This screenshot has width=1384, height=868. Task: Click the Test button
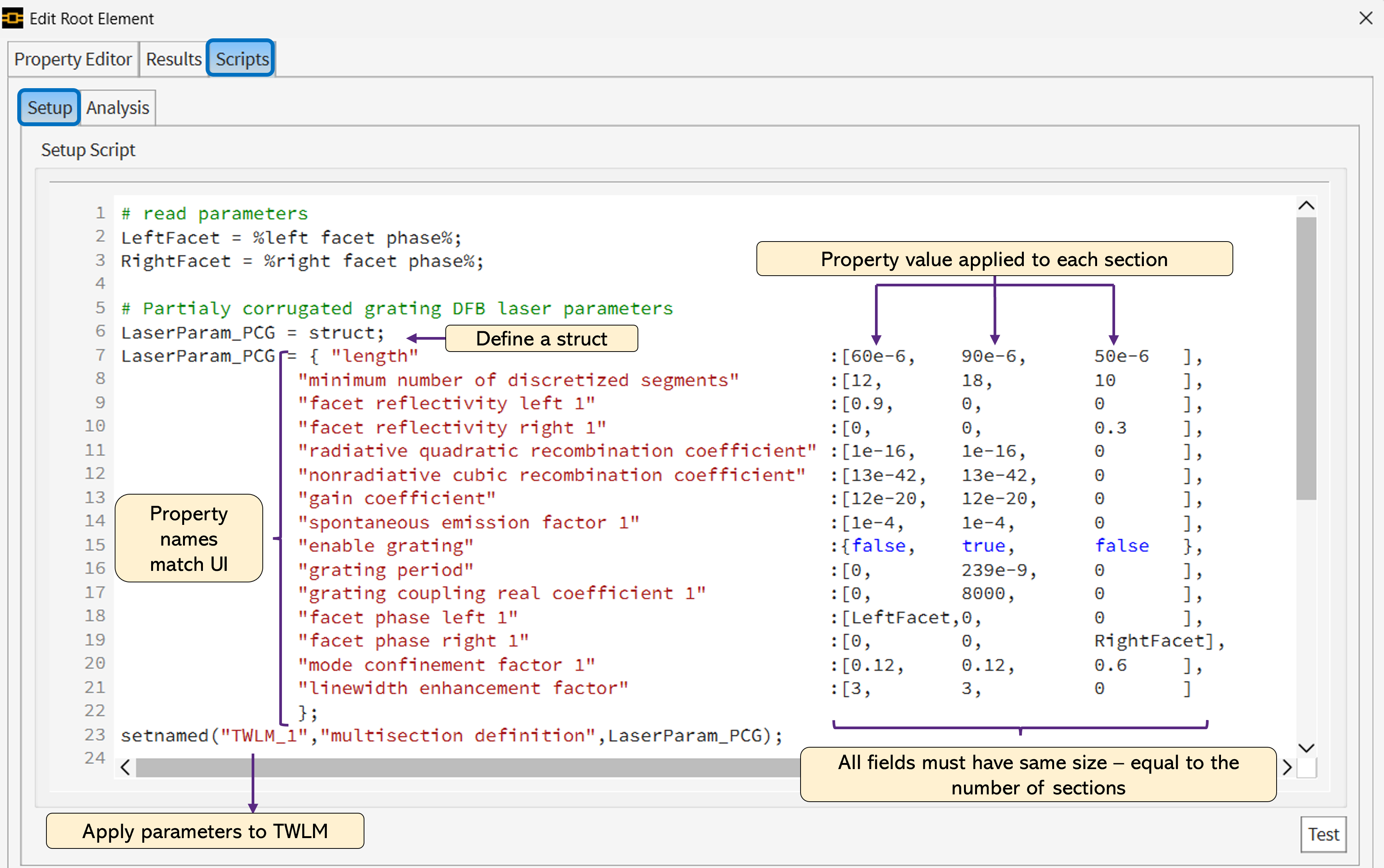[1323, 834]
